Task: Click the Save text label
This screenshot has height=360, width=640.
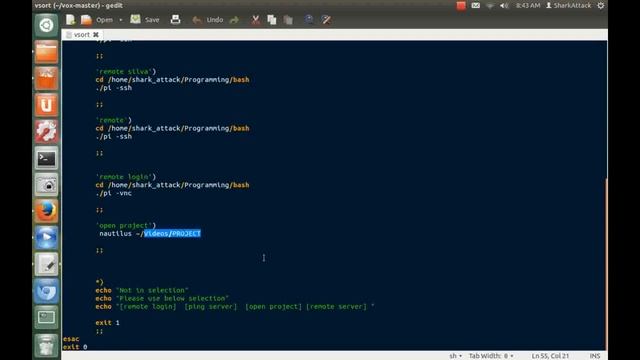Action: (x=152, y=20)
